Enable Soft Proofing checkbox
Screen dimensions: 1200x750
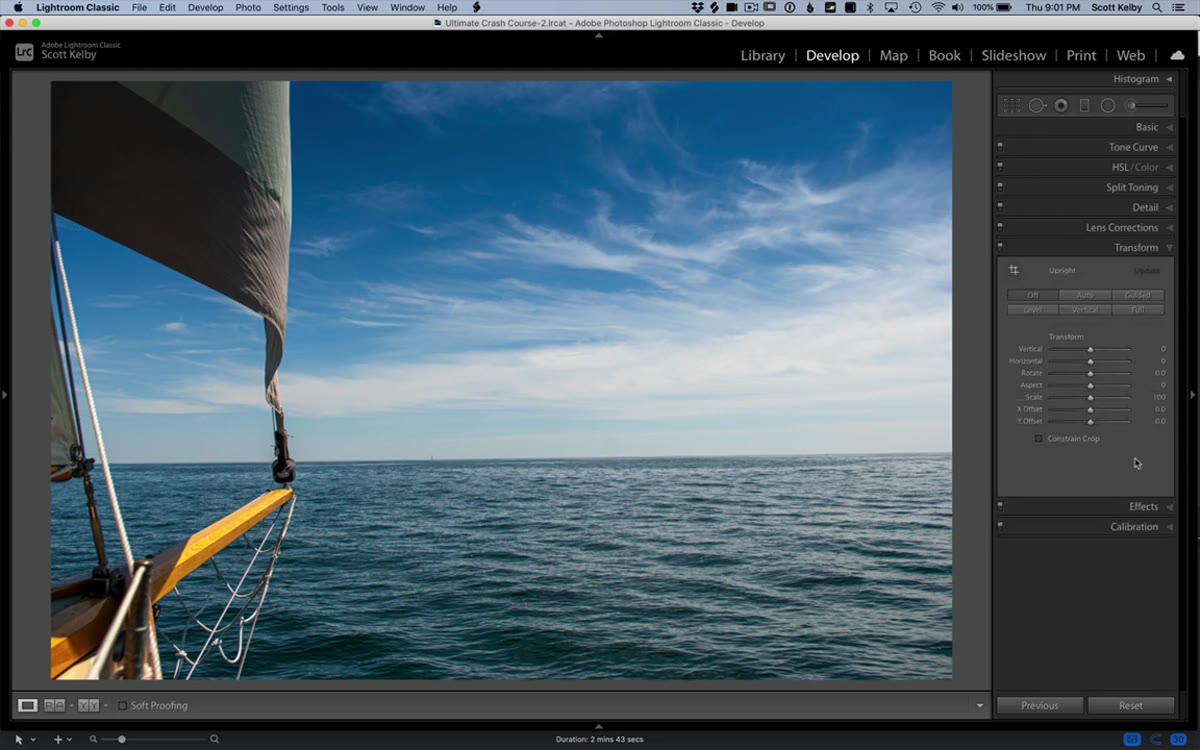(122, 705)
